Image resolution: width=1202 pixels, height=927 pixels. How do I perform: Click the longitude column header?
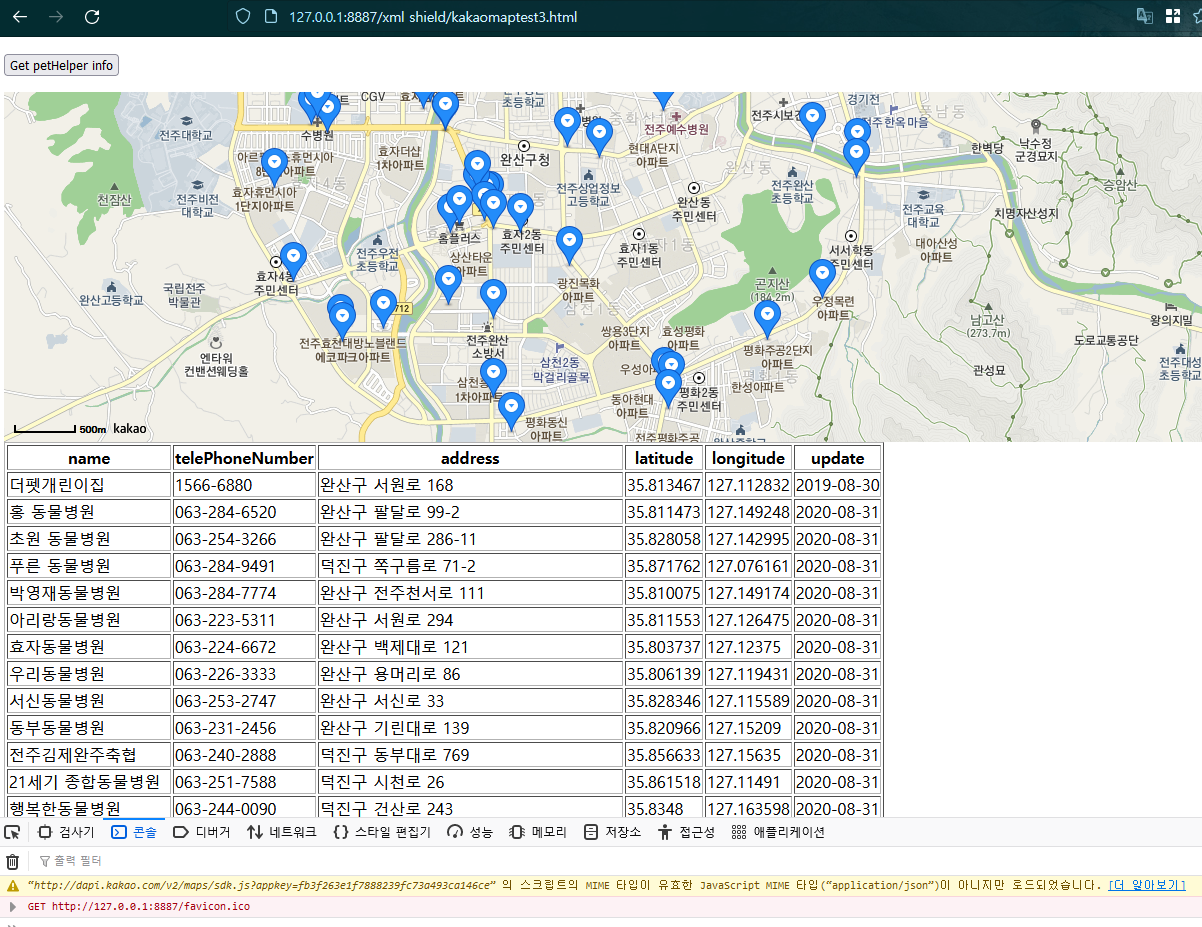pyautogui.click(x=748, y=458)
